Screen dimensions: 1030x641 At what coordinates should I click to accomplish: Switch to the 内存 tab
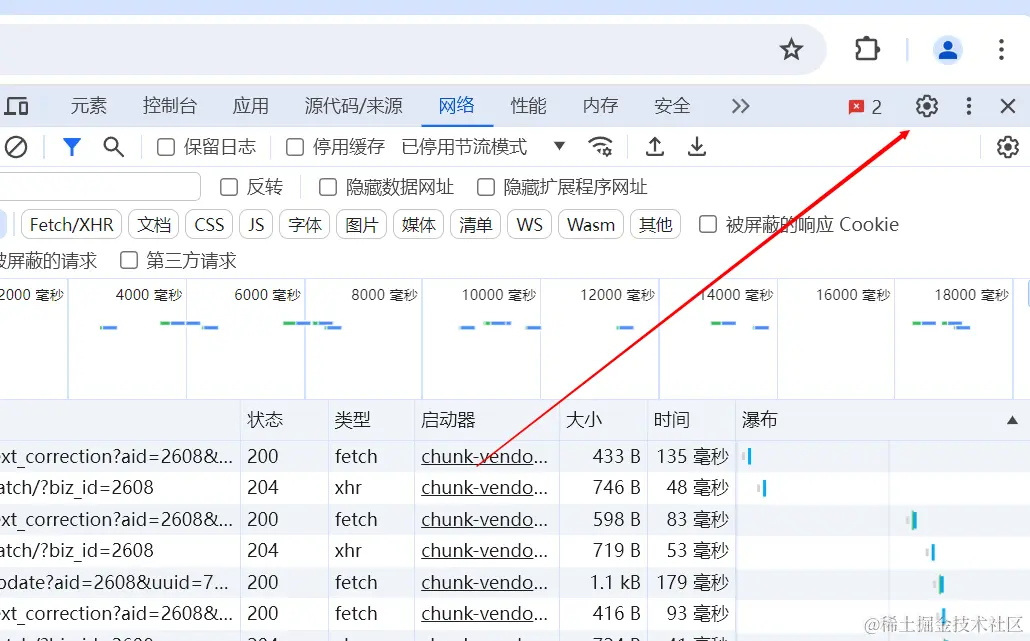(x=600, y=106)
